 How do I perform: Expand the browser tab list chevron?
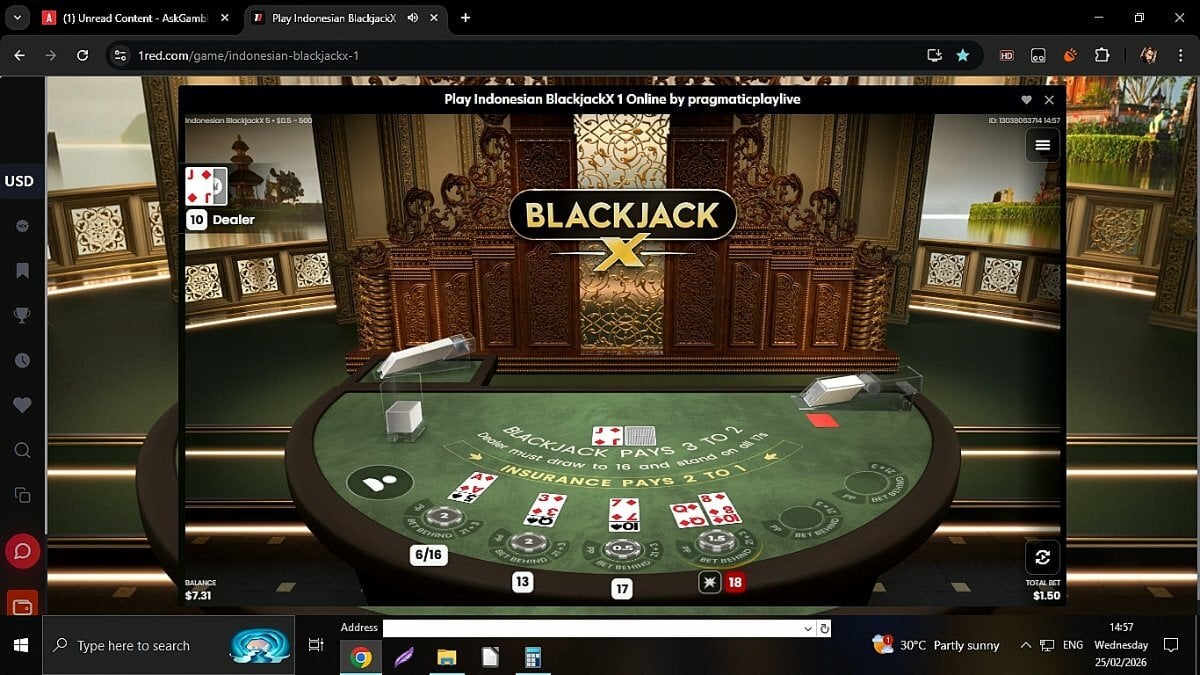[x=16, y=17]
